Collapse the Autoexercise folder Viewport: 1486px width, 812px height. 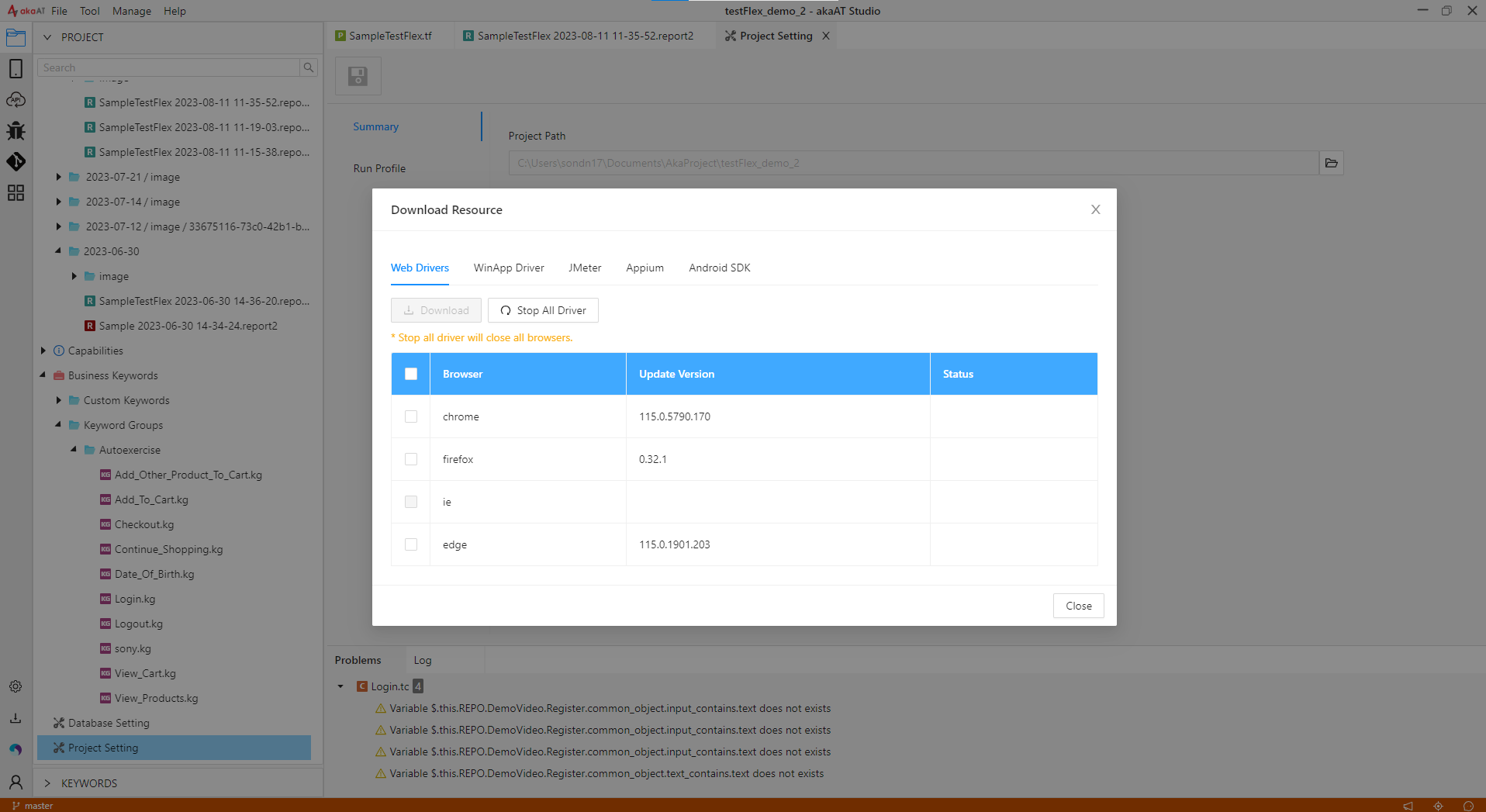pyautogui.click(x=74, y=450)
